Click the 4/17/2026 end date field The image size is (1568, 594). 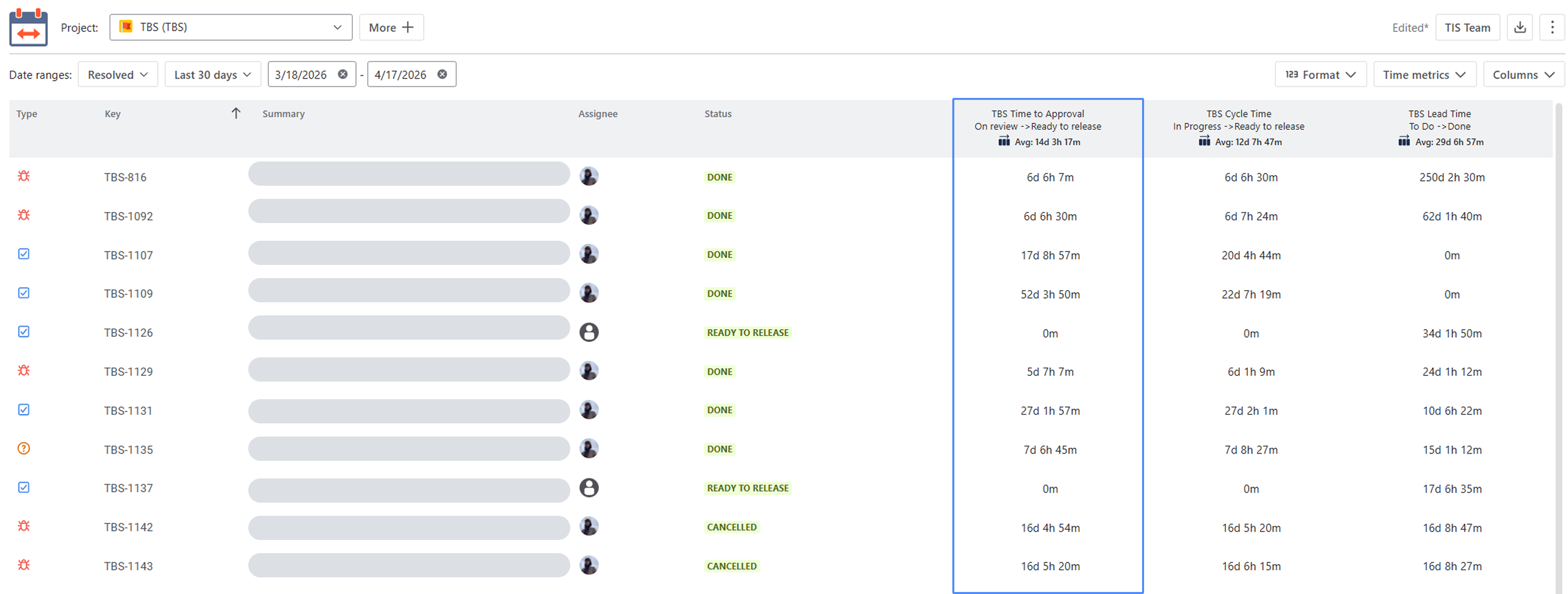(411, 74)
